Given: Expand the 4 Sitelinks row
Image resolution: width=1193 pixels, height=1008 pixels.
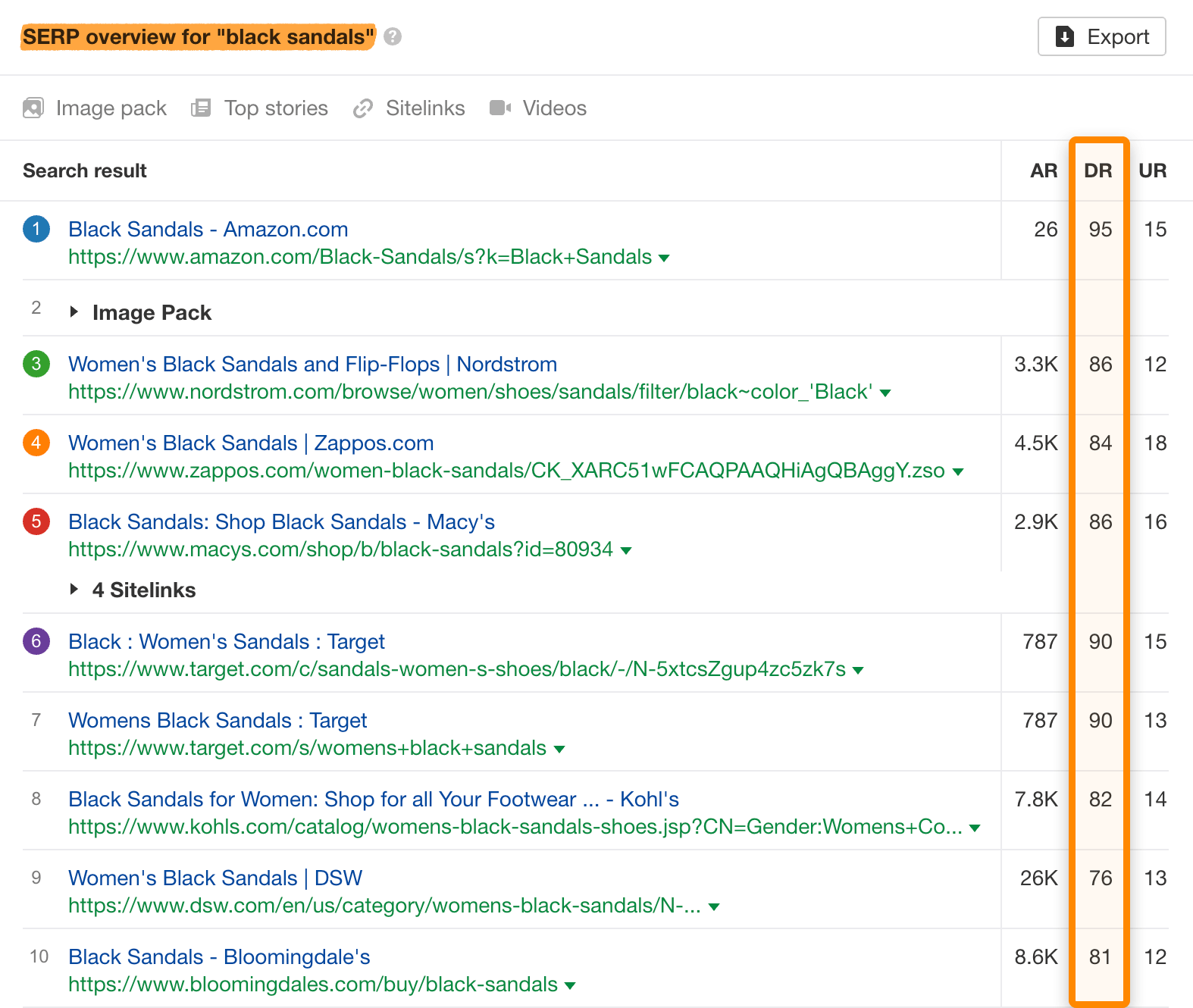Looking at the screenshot, I should [x=74, y=589].
